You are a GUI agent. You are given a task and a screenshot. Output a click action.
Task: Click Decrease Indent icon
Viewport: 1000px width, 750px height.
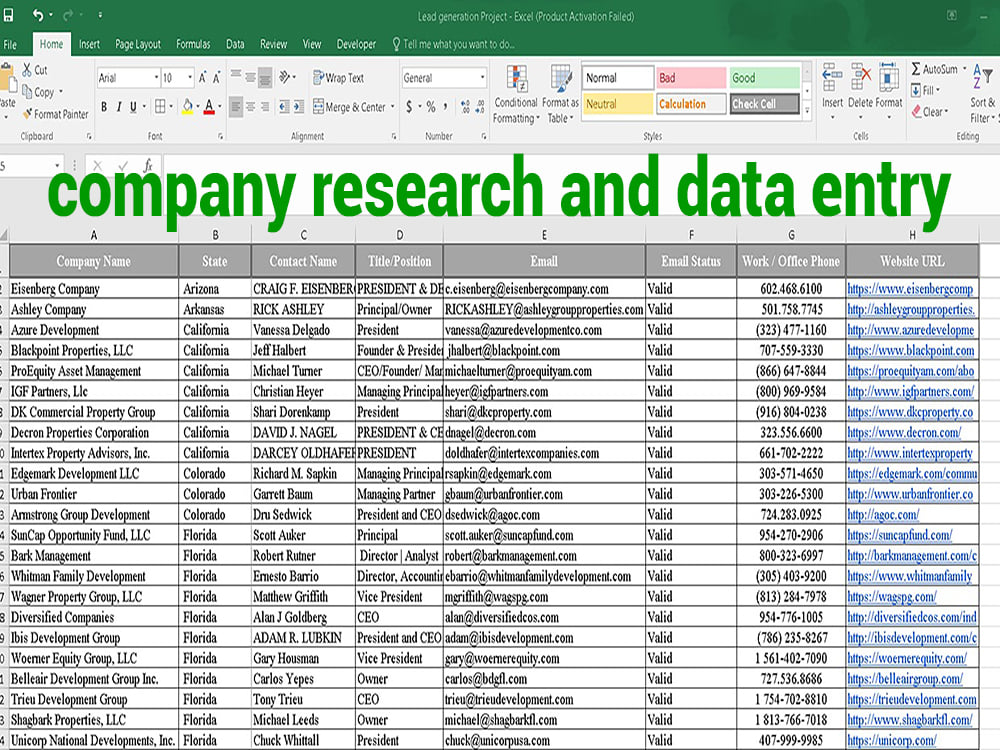[284, 107]
